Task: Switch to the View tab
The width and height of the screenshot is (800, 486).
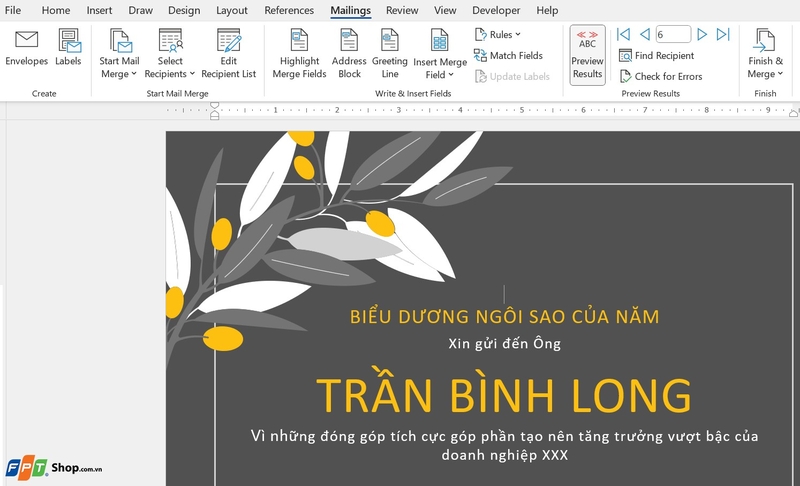Action: [445, 10]
